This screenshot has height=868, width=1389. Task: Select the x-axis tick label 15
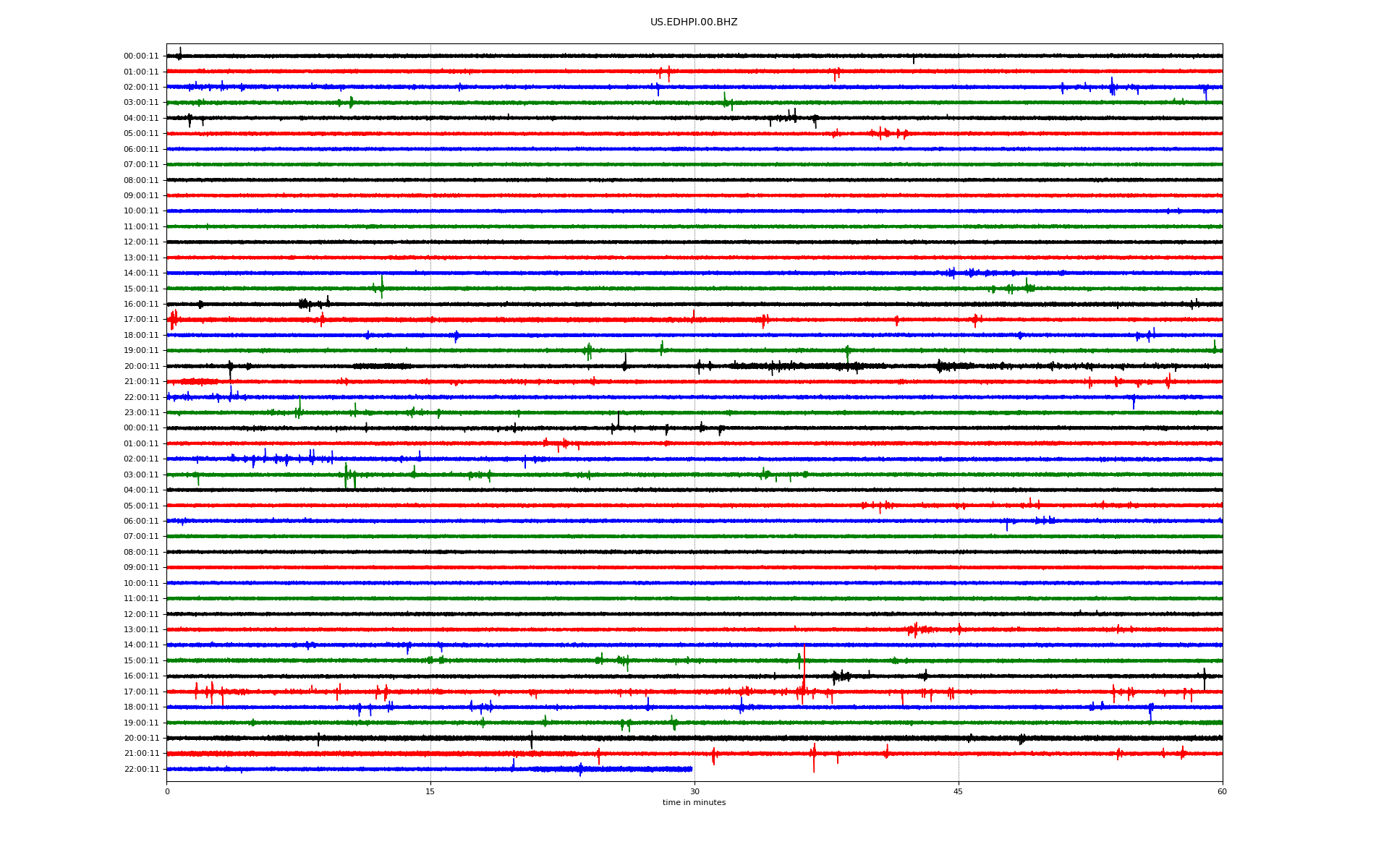click(430, 791)
